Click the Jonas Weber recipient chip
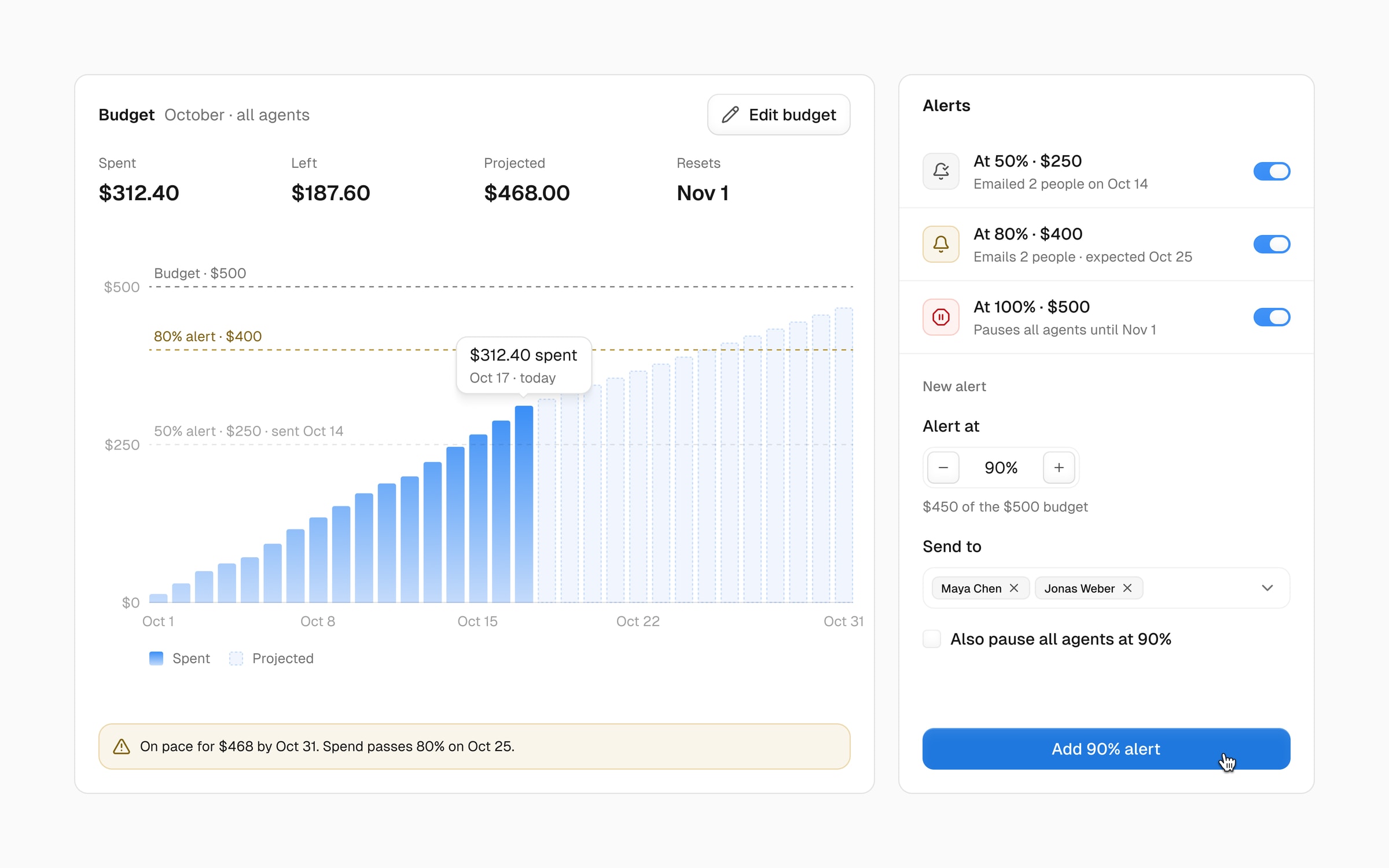The width and height of the screenshot is (1389, 868). [1089, 588]
